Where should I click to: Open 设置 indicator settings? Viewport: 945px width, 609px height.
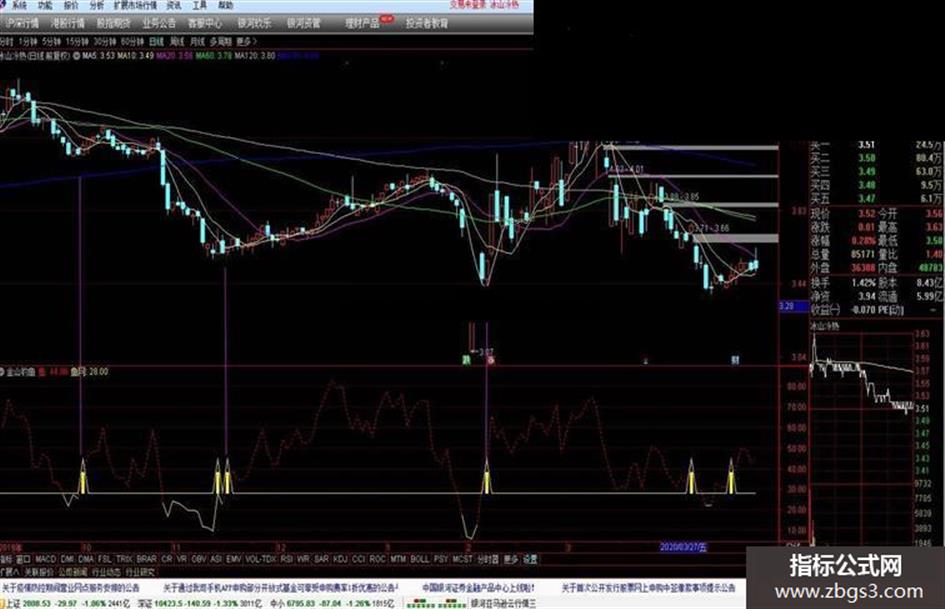tap(530, 560)
